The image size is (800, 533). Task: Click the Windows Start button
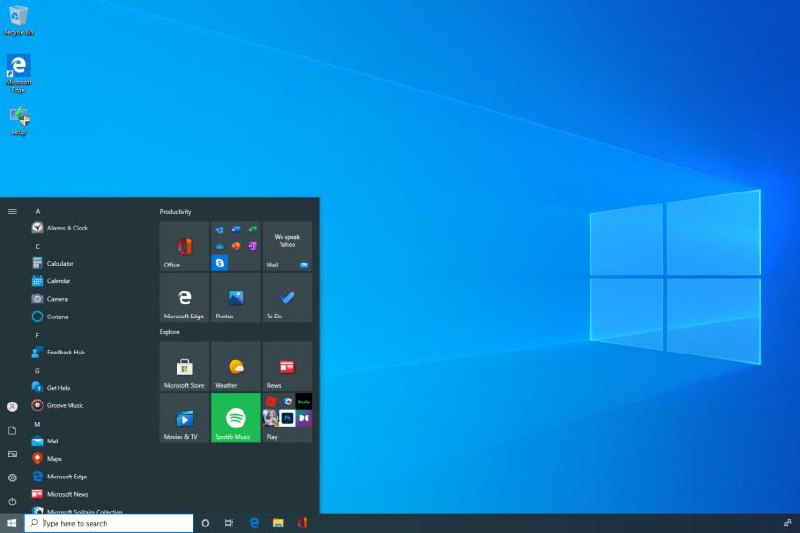[x=12, y=523]
